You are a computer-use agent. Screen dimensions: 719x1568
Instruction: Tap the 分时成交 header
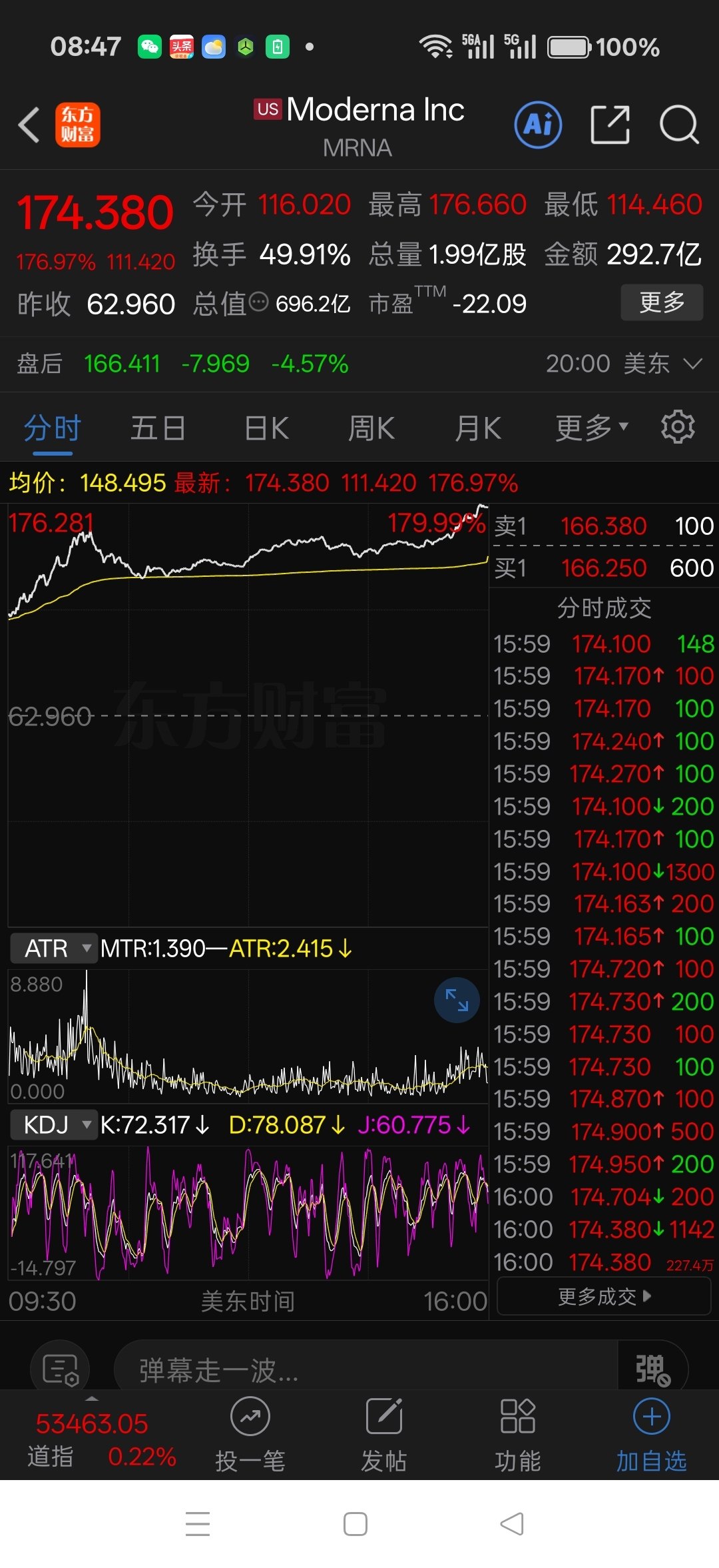604,608
